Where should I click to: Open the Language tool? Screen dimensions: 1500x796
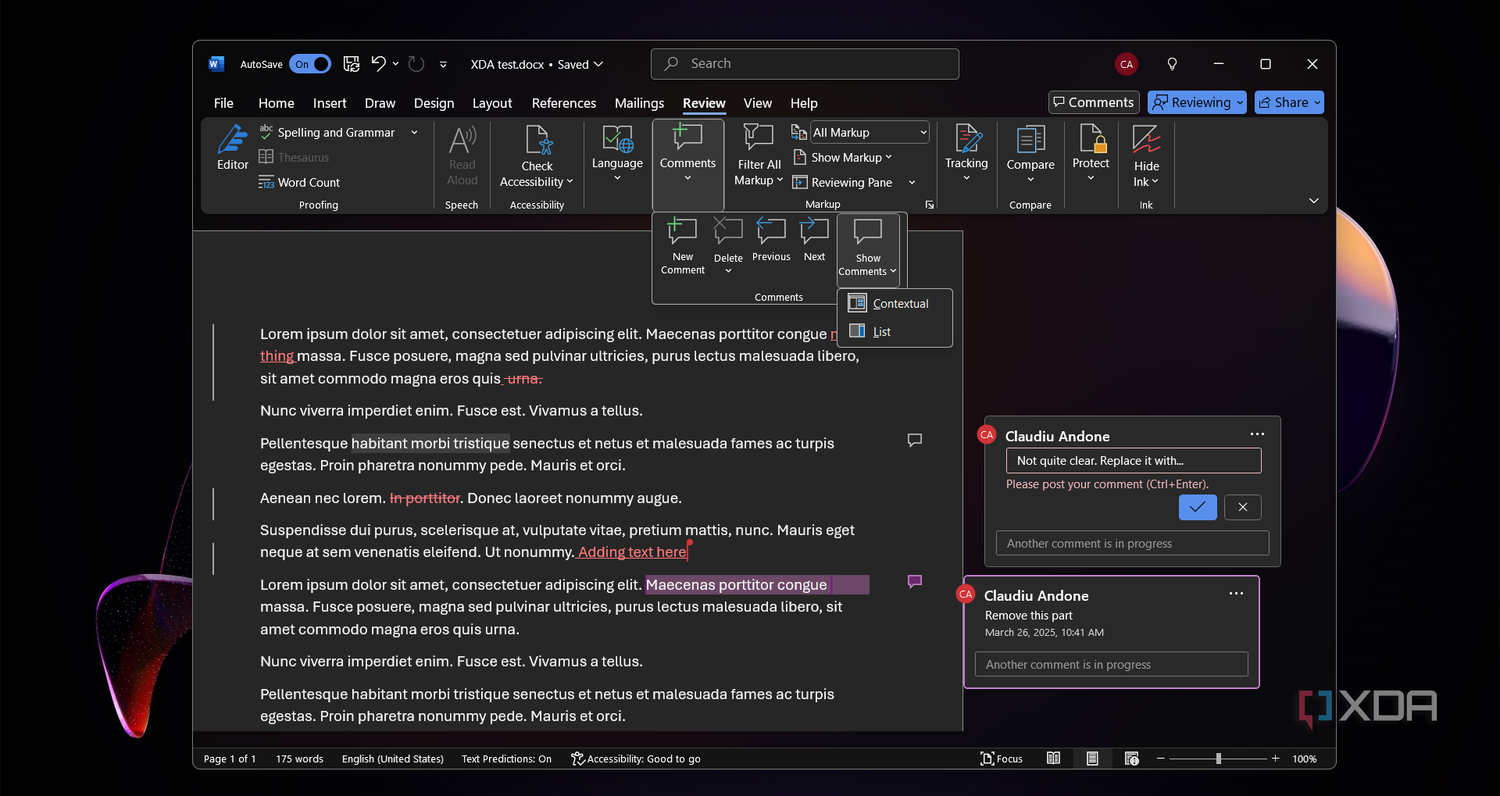click(617, 154)
